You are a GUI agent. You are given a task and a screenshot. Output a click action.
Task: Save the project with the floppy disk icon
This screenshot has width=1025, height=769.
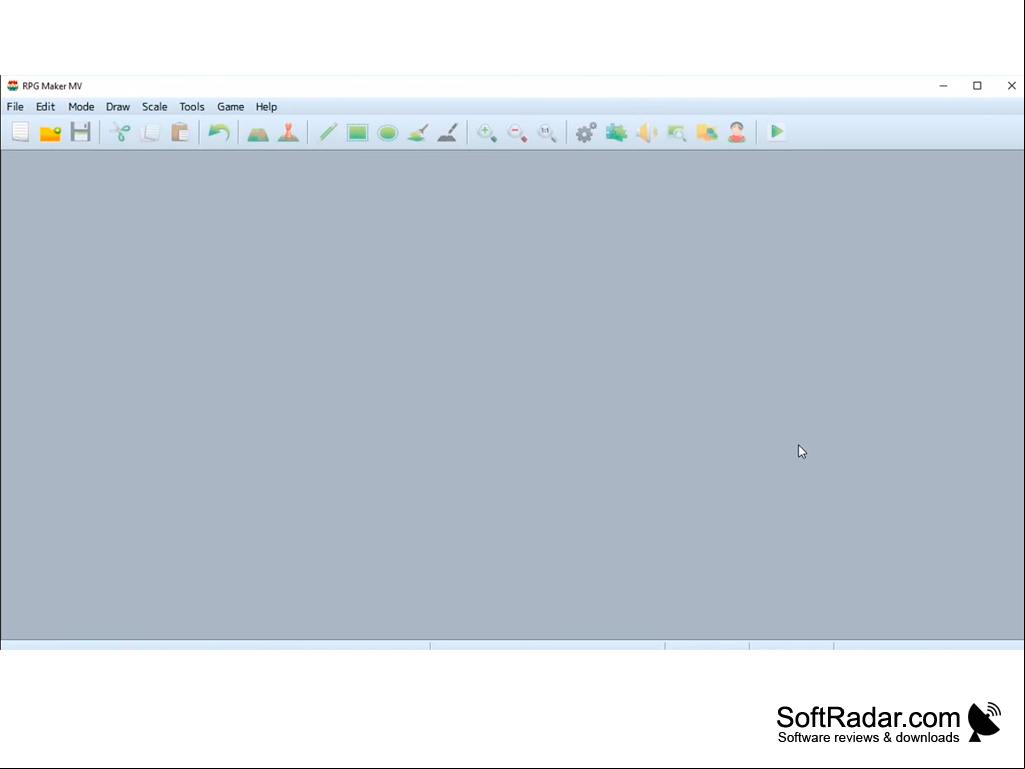pyautogui.click(x=80, y=132)
